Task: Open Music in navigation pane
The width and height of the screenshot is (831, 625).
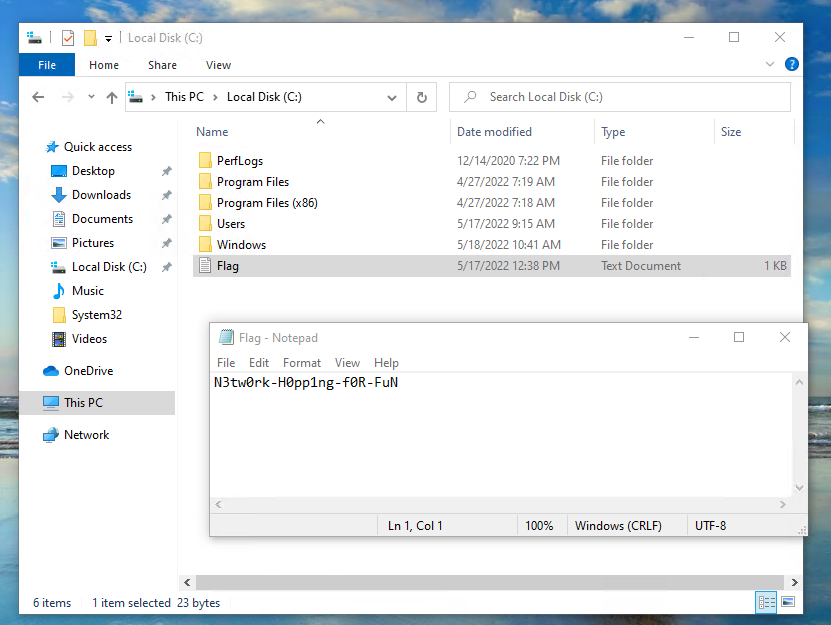Action: coord(87,291)
